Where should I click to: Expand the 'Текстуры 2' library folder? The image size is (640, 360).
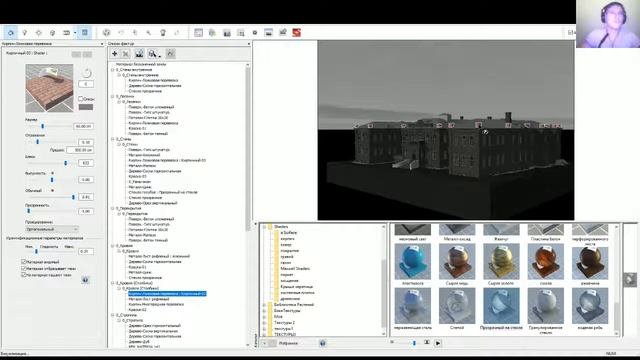coord(264,322)
